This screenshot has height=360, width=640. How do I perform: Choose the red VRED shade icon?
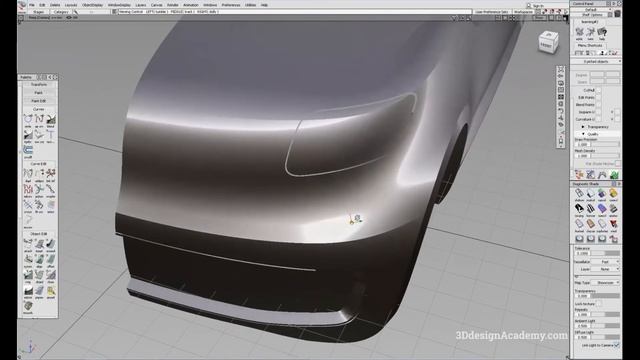coord(613,224)
